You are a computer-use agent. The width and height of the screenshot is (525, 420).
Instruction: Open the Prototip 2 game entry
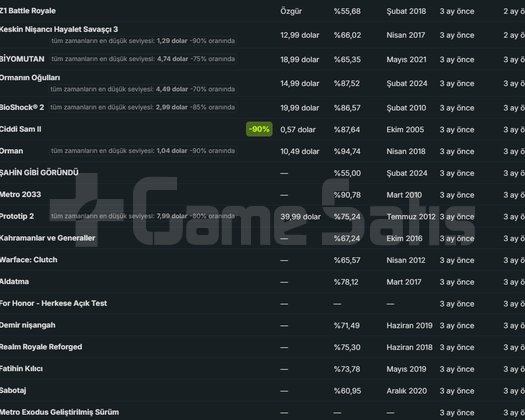[x=17, y=216]
